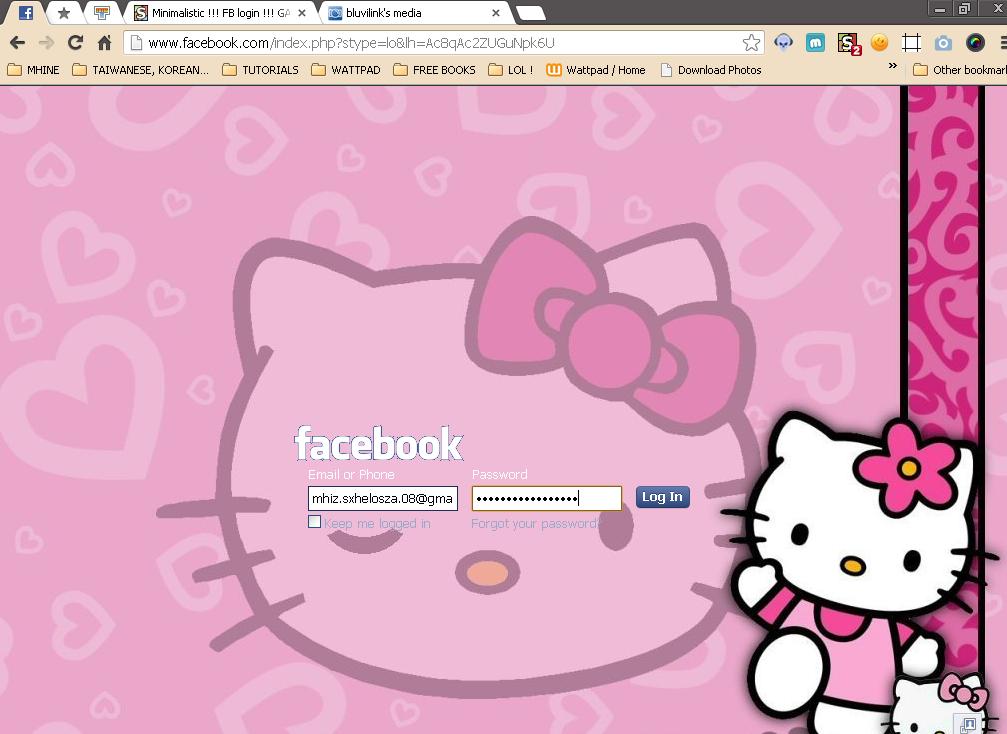The image size is (1007, 734).
Task: Go back with the browser back arrow
Action: coord(17,43)
